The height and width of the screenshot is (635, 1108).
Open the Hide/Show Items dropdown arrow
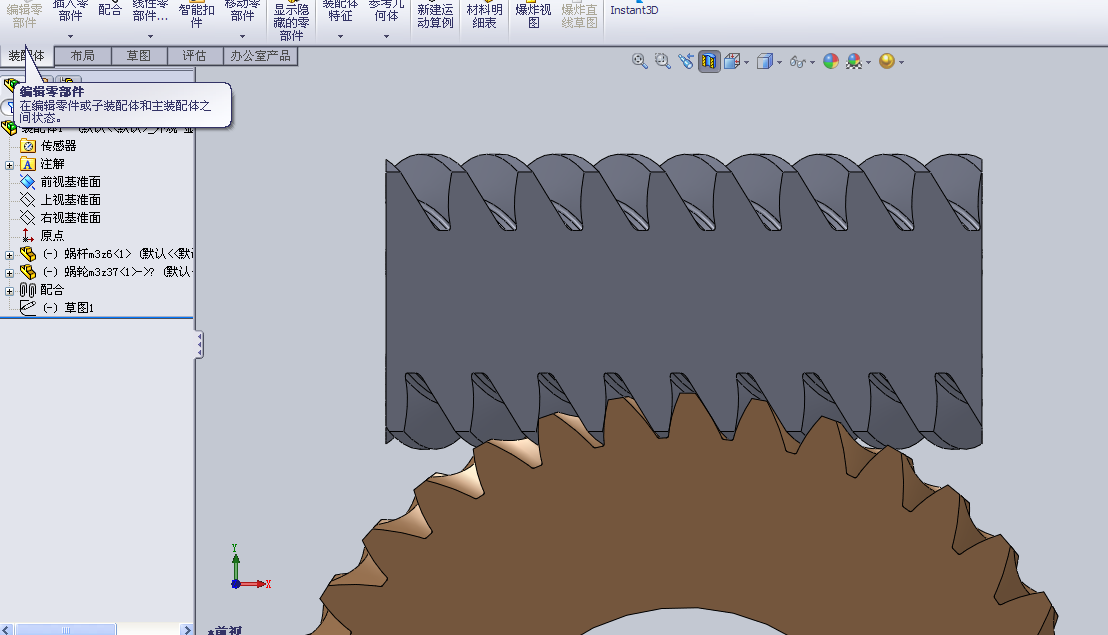813,62
